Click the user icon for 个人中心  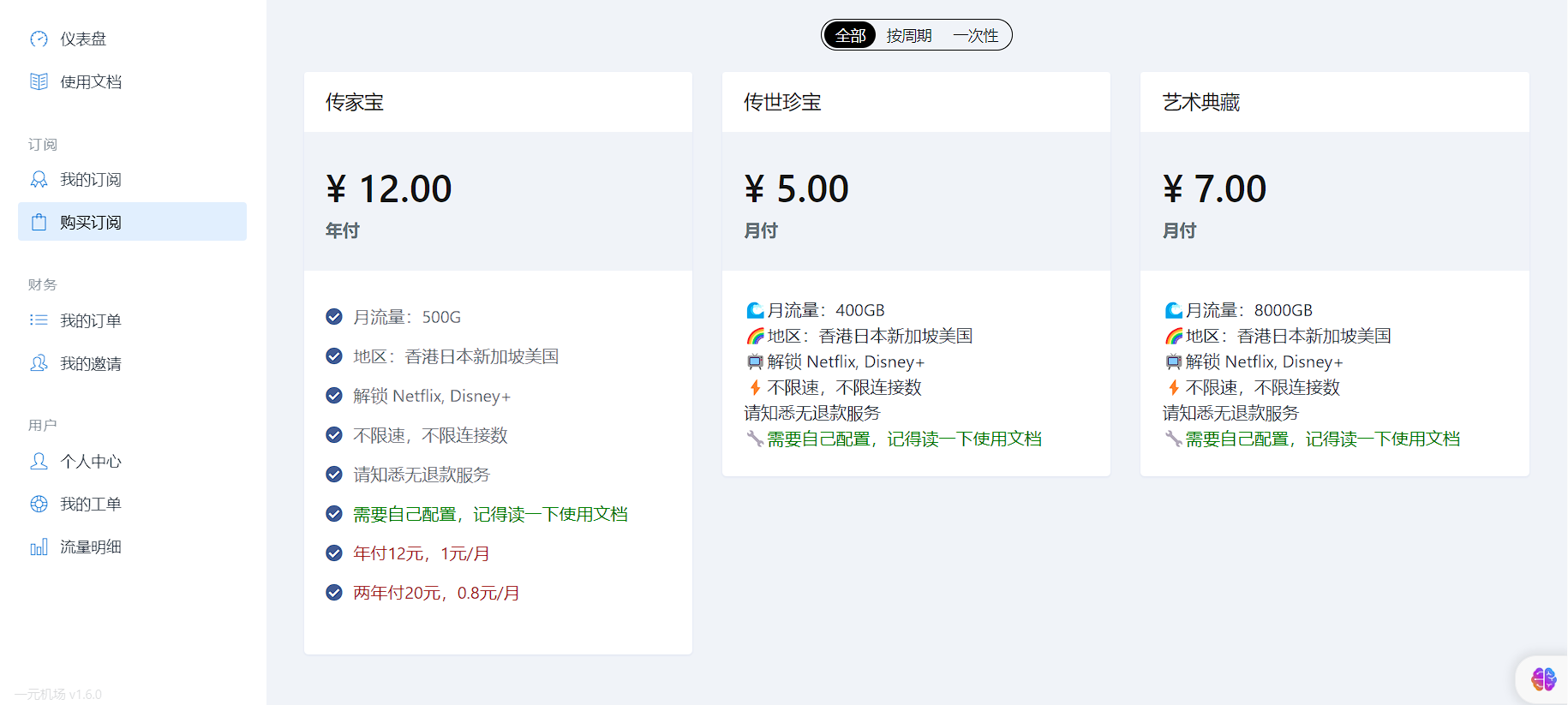39,461
